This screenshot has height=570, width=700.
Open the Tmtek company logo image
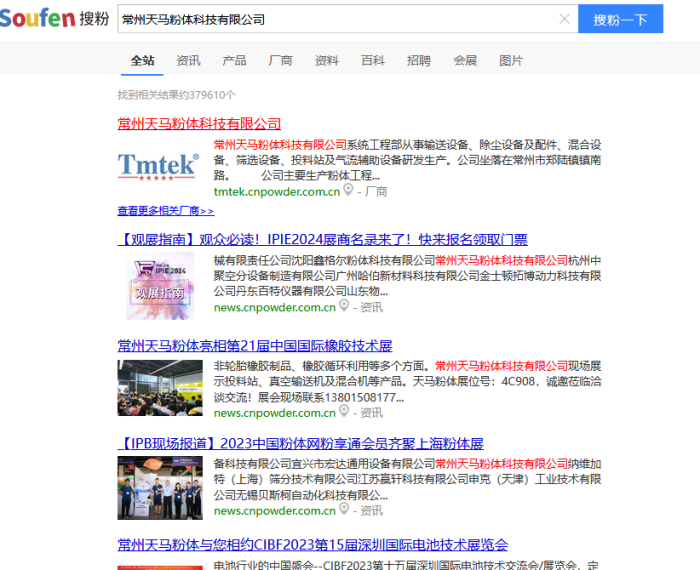(x=158, y=165)
